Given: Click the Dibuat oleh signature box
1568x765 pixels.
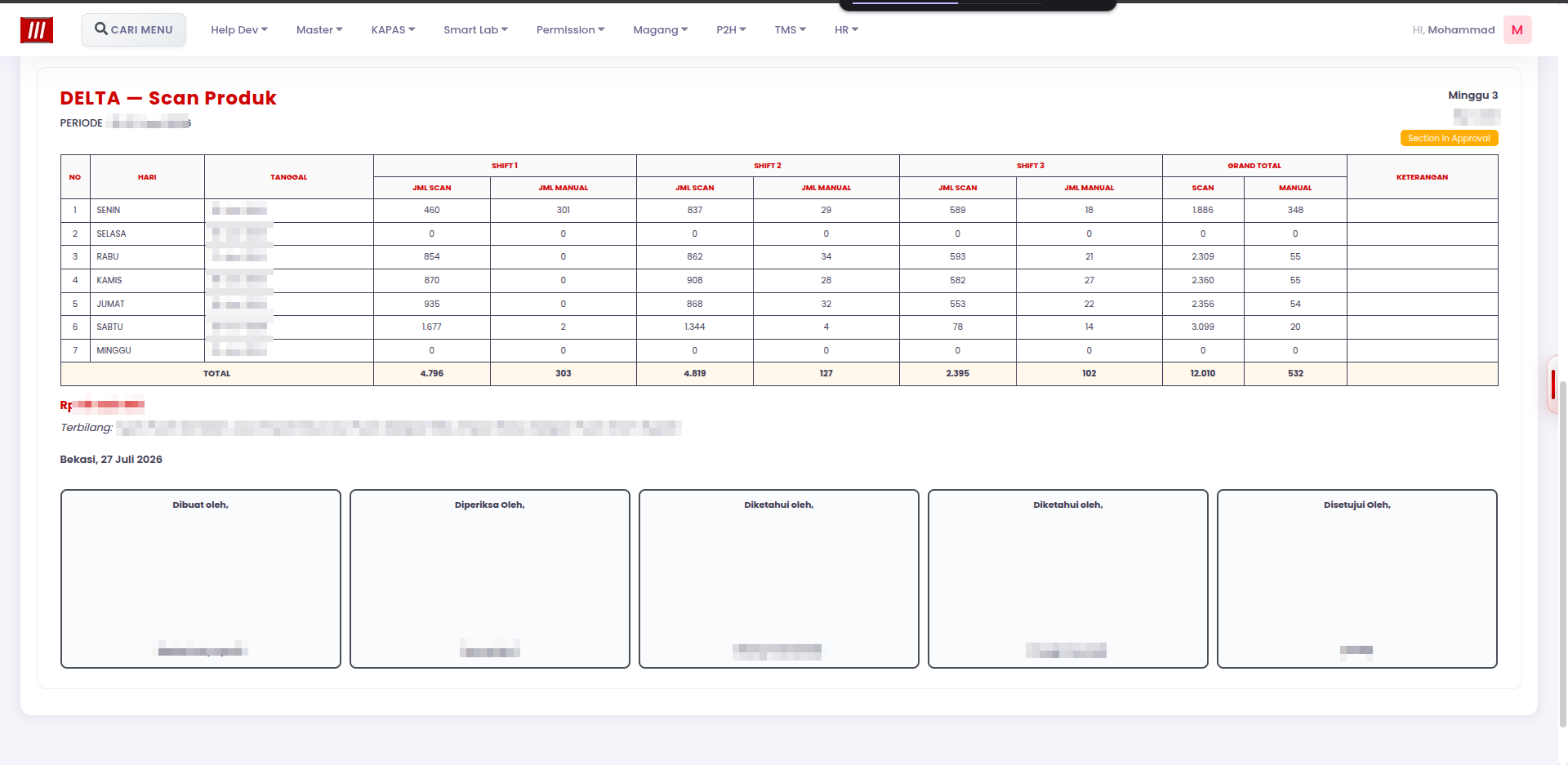Looking at the screenshot, I should click(201, 579).
